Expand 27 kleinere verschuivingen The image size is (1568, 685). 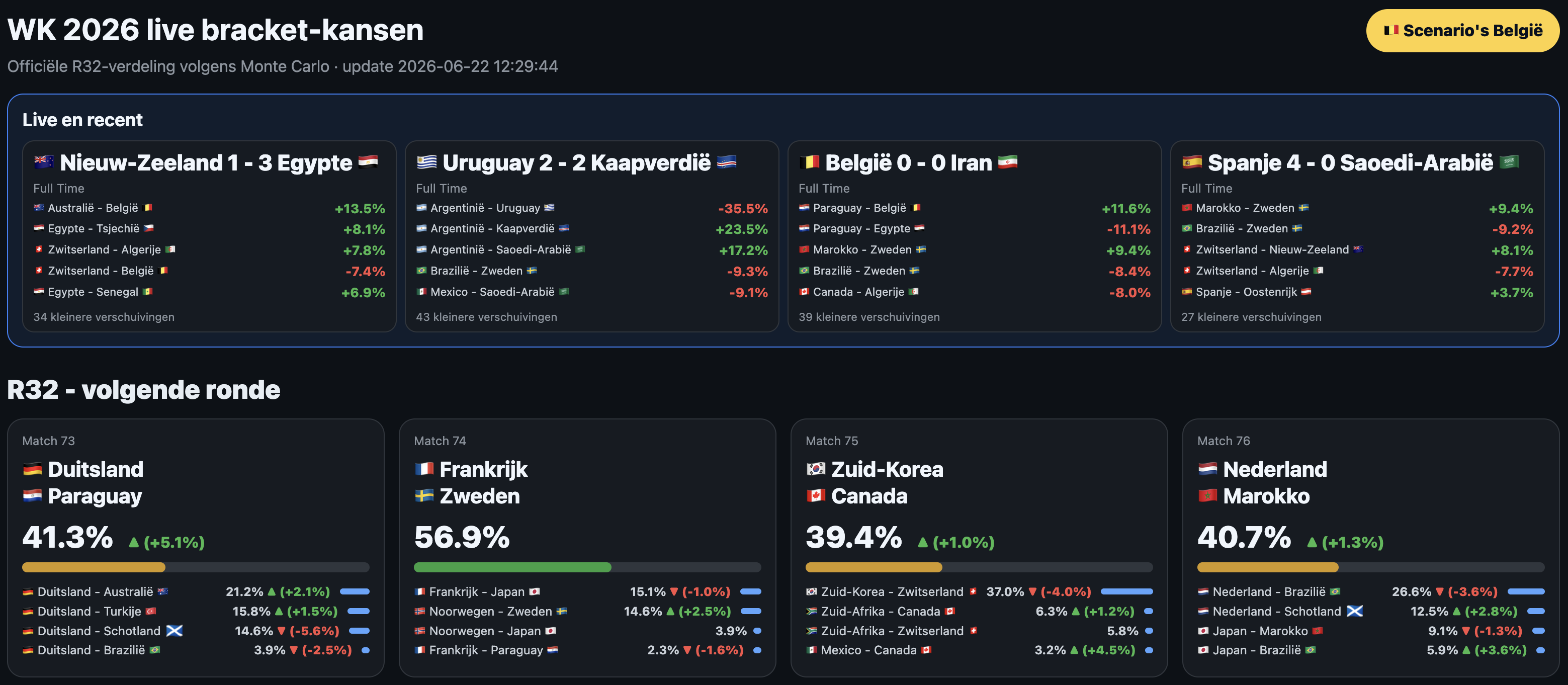[x=1251, y=317]
